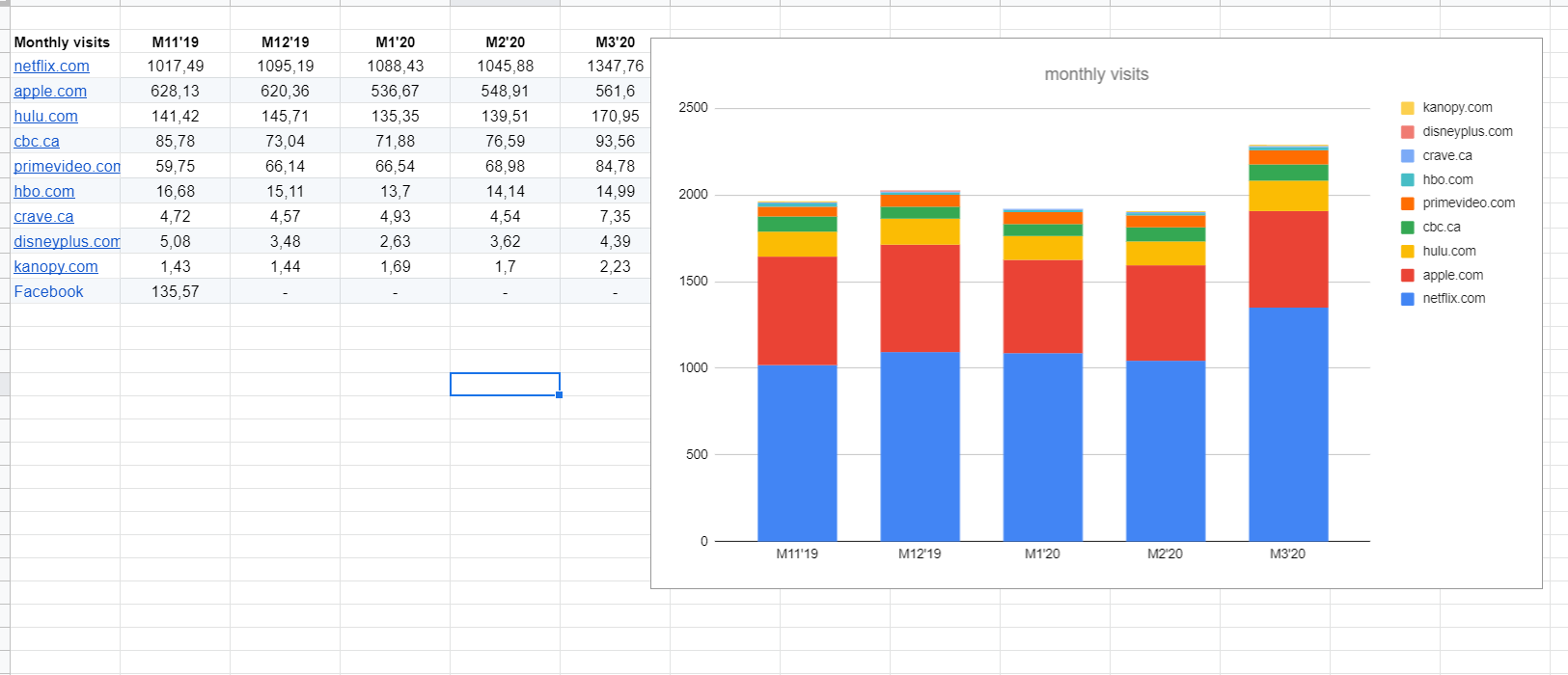This screenshot has height=675, width=1568.
Task: Select cell with value 85,78
Action: [x=176, y=141]
